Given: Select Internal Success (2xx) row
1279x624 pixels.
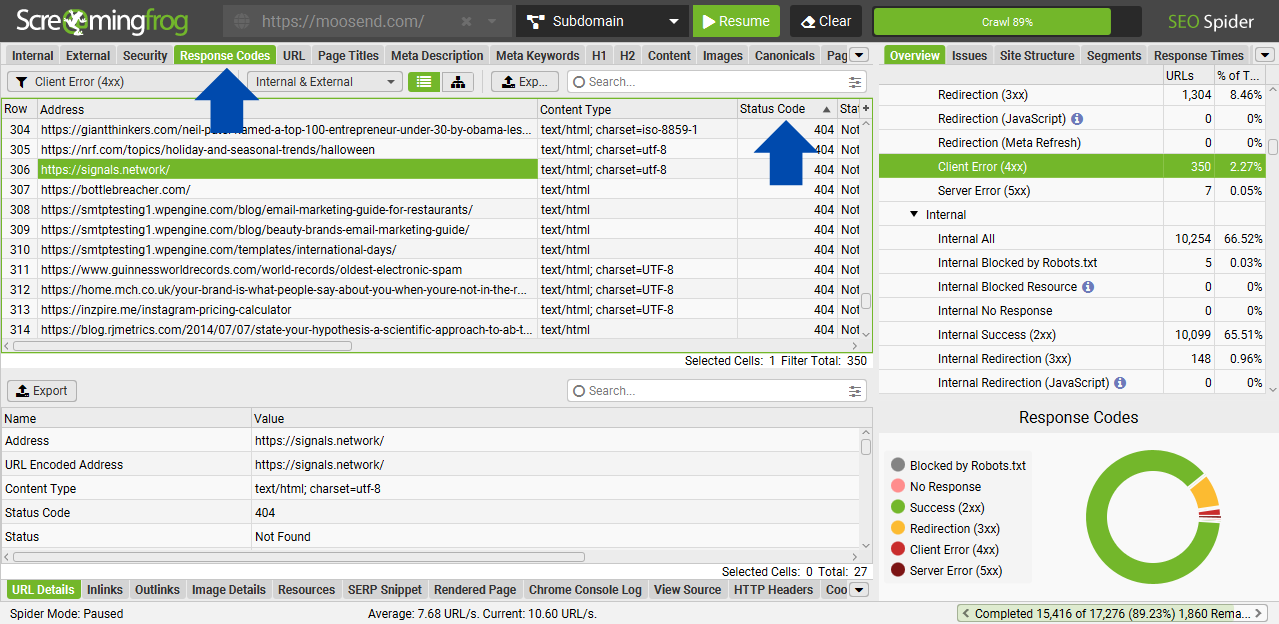Looking at the screenshot, I should click(x=1072, y=335).
